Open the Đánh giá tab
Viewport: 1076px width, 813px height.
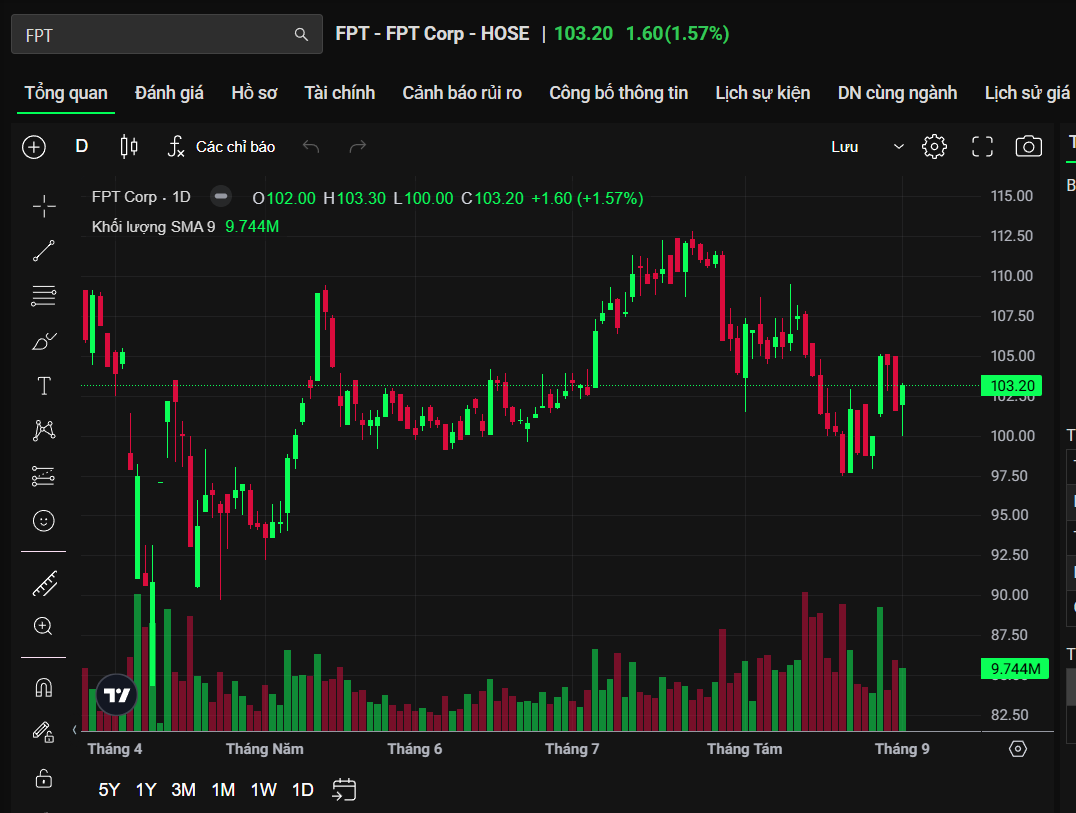169,93
